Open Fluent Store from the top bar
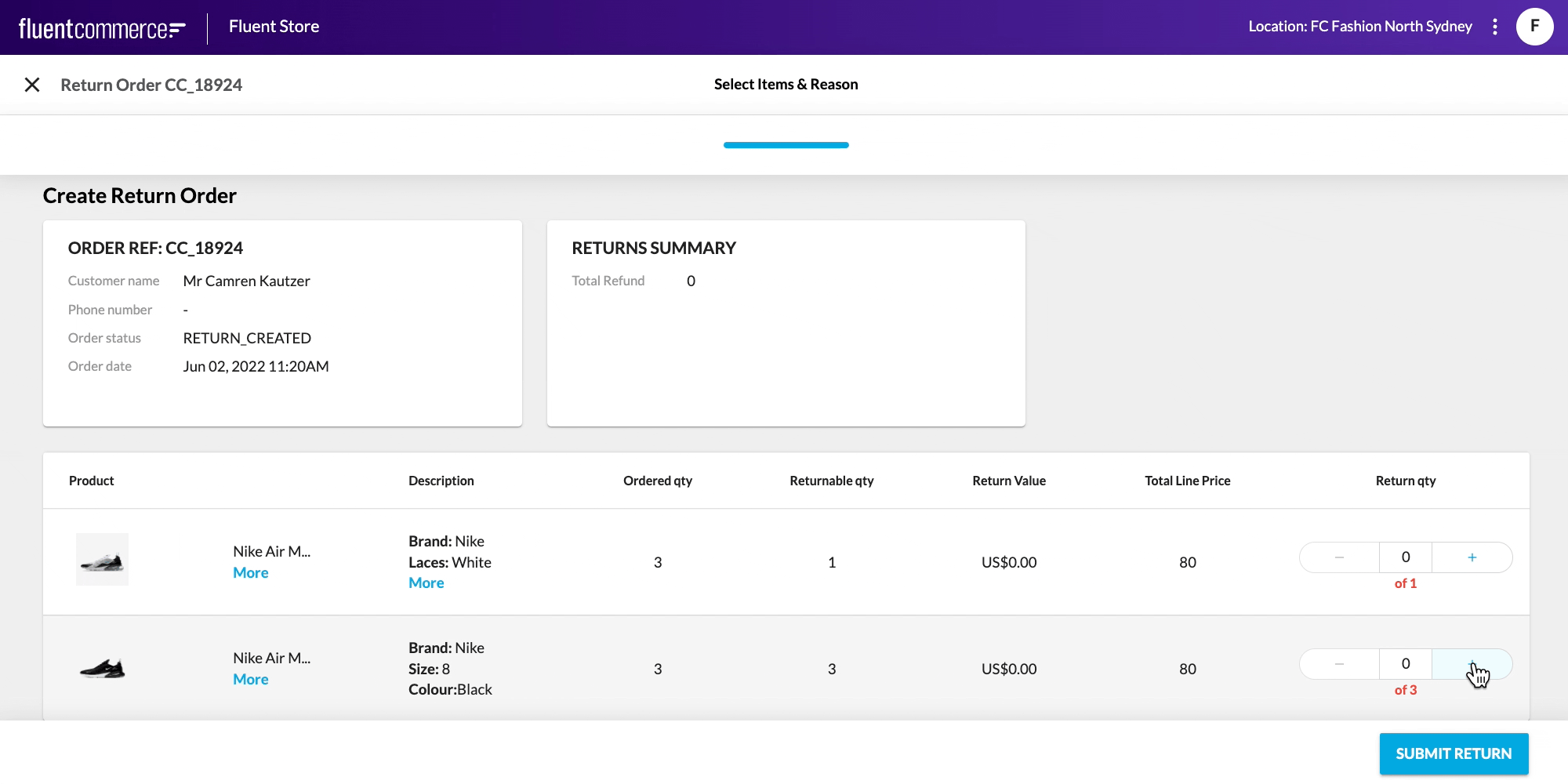This screenshot has width=1568, height=784. [273, 26]
